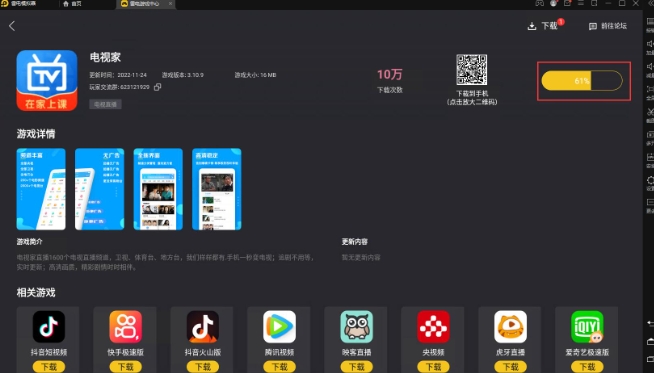Image resolution: width=654 pixels, height=373 pixels.
Task: Click the fullscreen sidebar icon
Action: [650, 89]
